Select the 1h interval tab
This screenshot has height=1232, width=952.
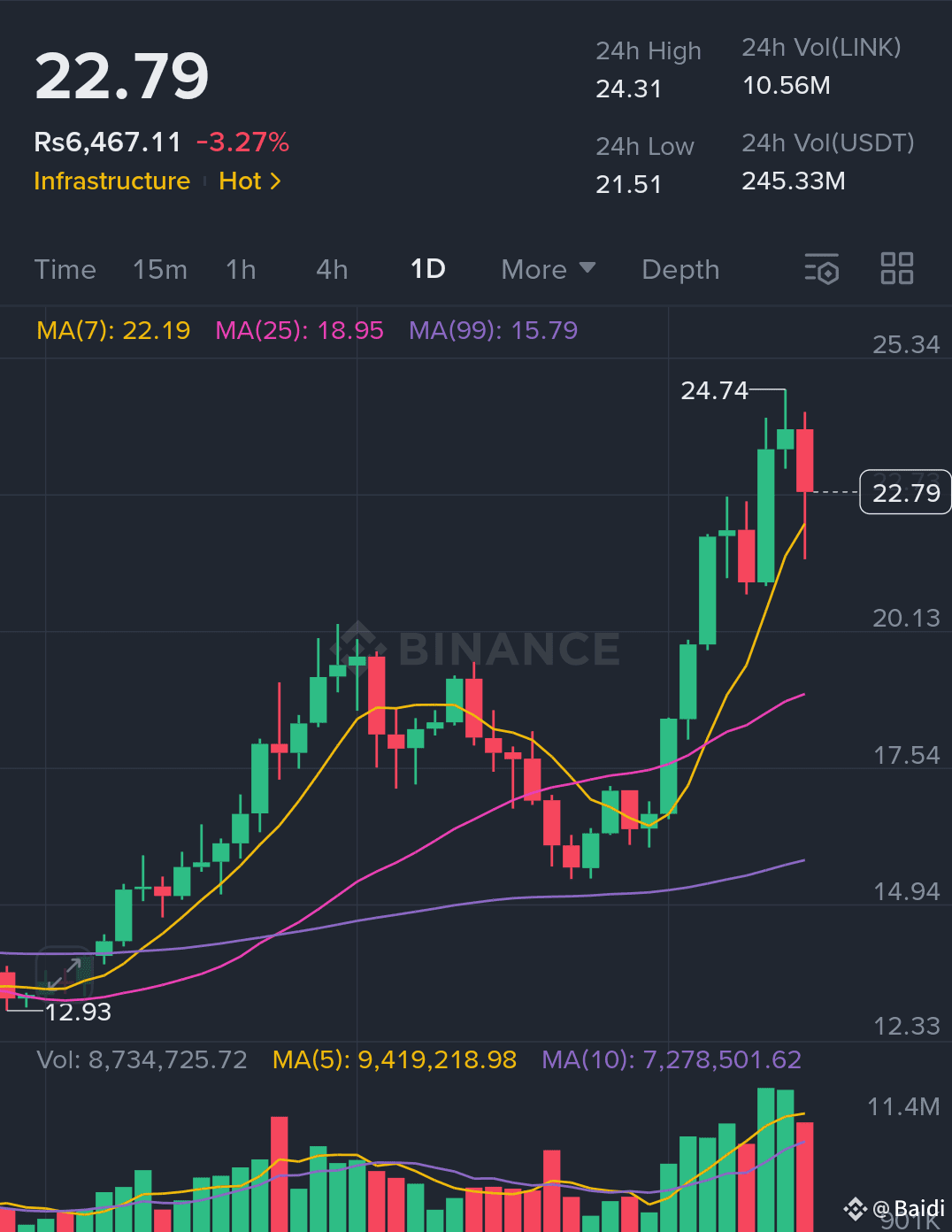(241, 269)
